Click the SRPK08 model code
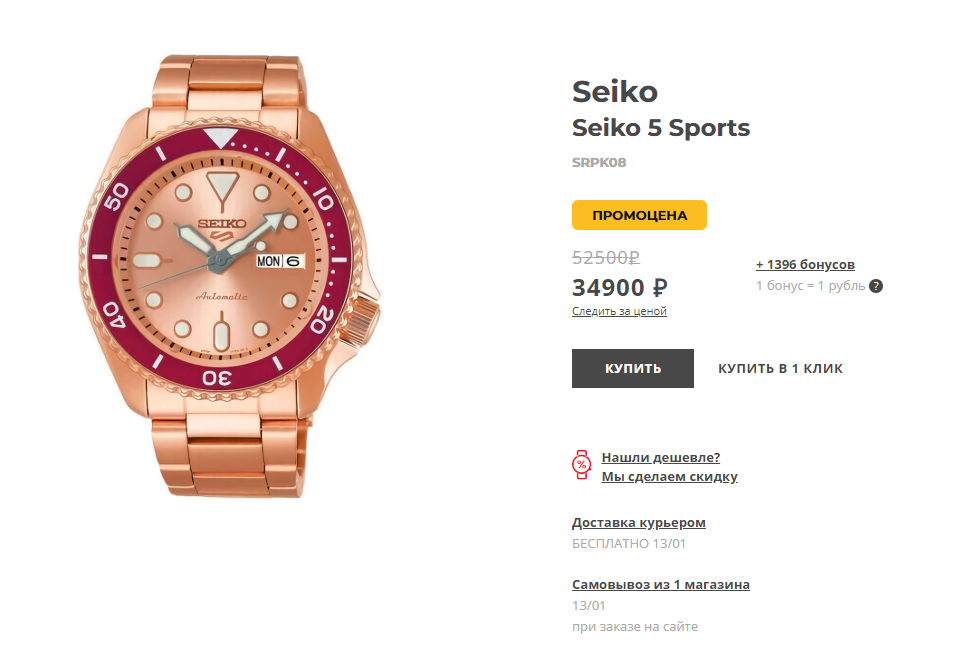967x672 pixels. (599, 162)
